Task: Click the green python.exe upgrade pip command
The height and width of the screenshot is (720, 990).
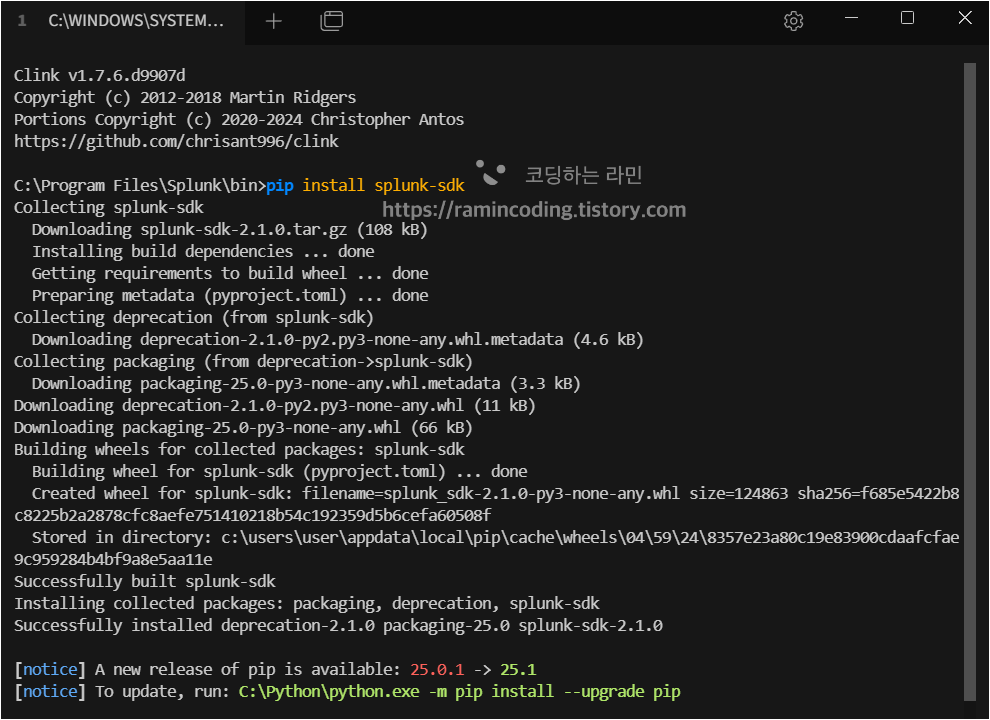Action: click(460, 692)
